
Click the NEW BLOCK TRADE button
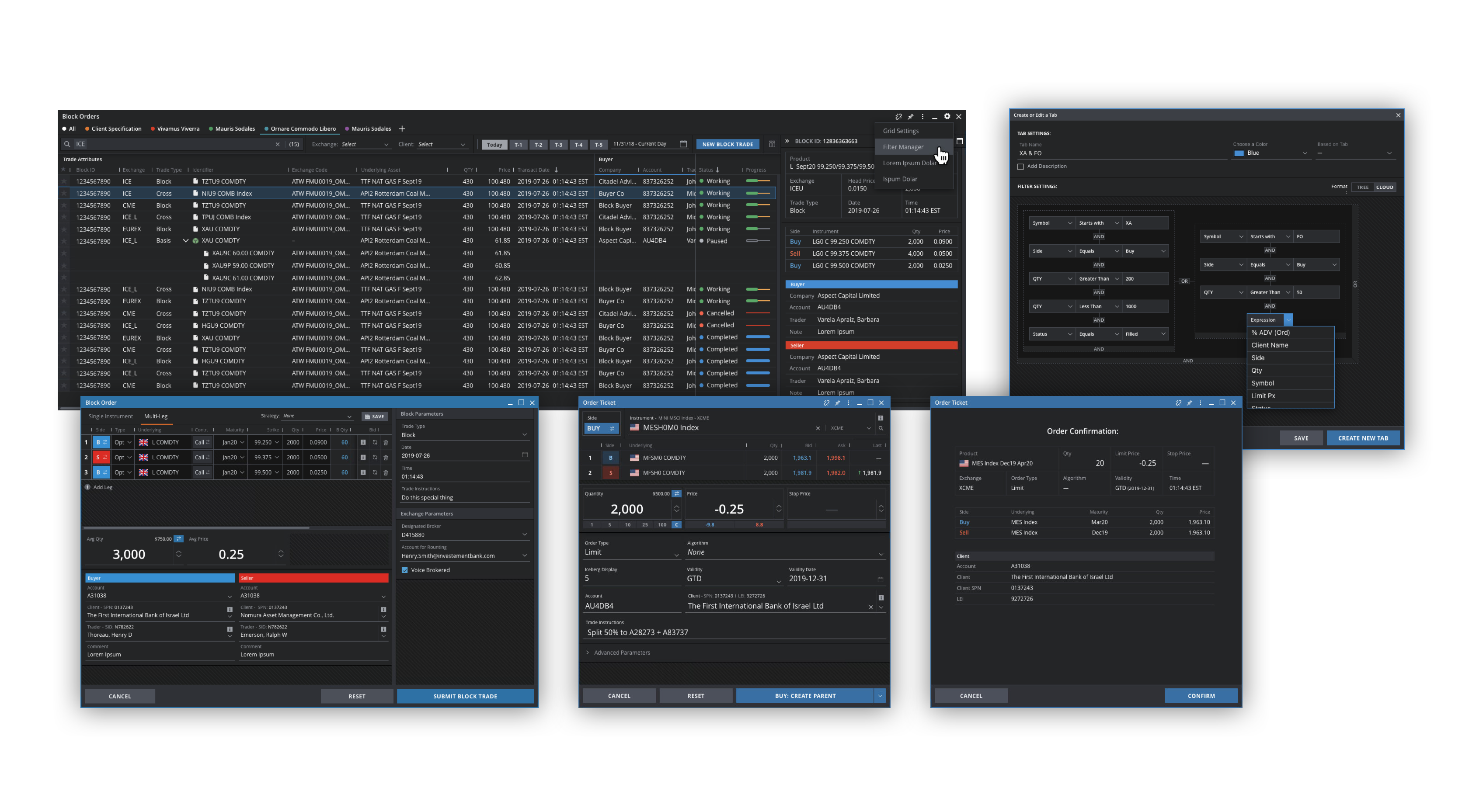coord(727,145)
